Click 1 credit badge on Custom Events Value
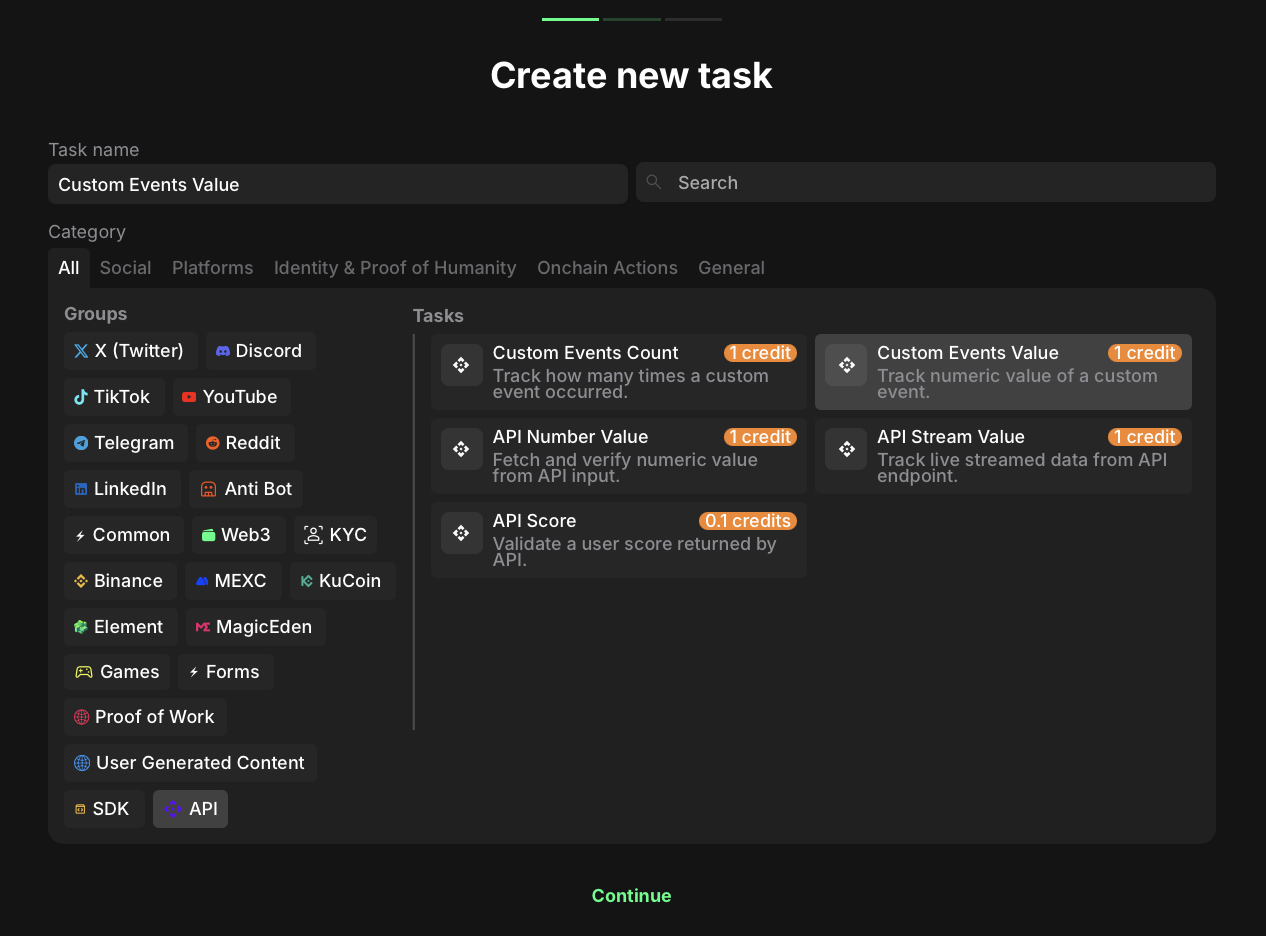This screenshot has height=936, width=1266. (1145, 353)
